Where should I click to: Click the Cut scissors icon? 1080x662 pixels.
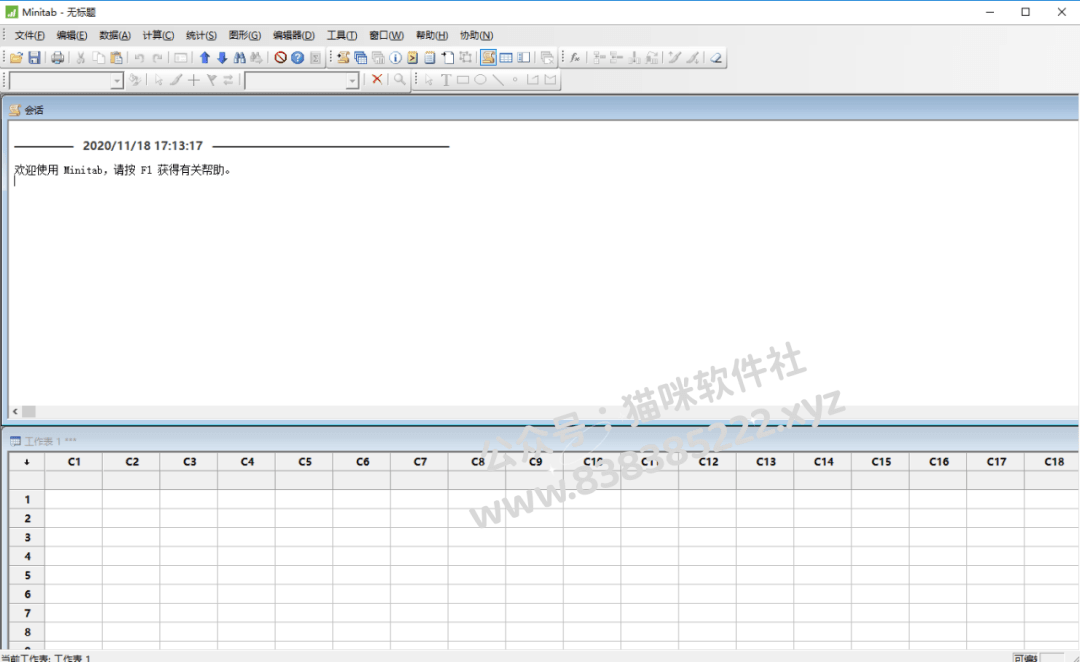pos(81,58)
